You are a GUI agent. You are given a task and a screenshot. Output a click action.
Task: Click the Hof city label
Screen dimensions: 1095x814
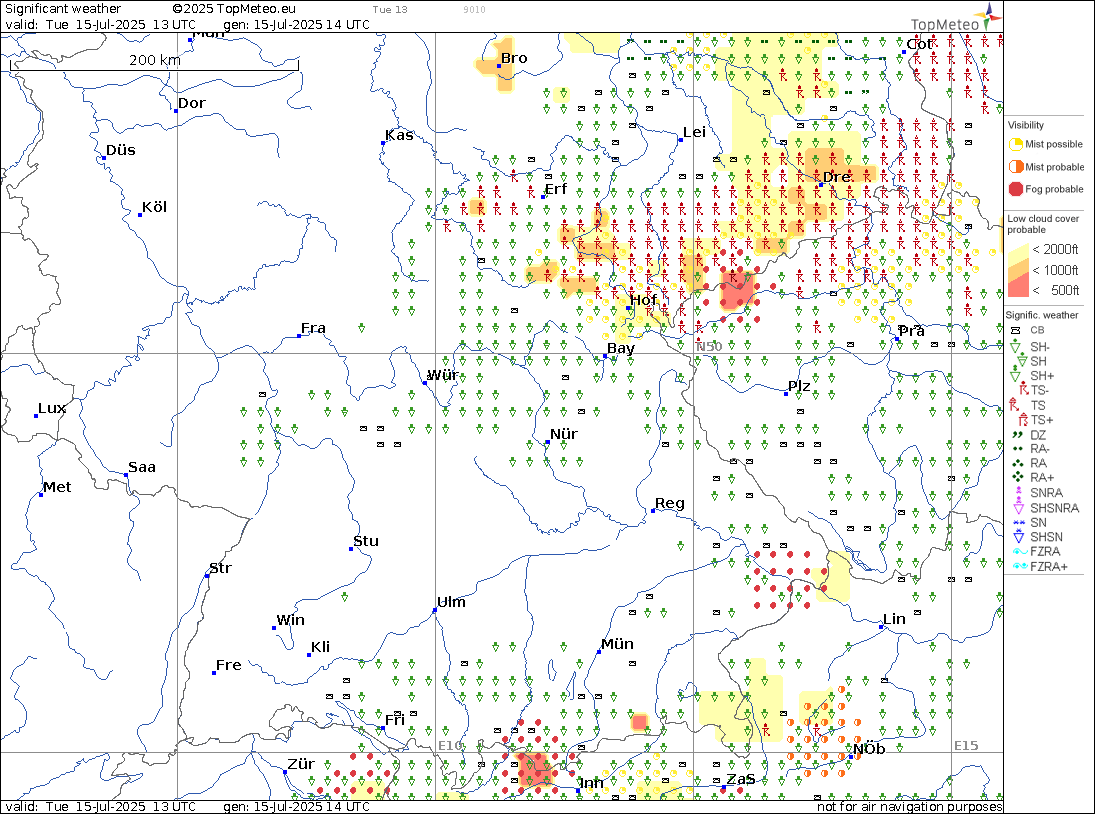tap(643, 300)
